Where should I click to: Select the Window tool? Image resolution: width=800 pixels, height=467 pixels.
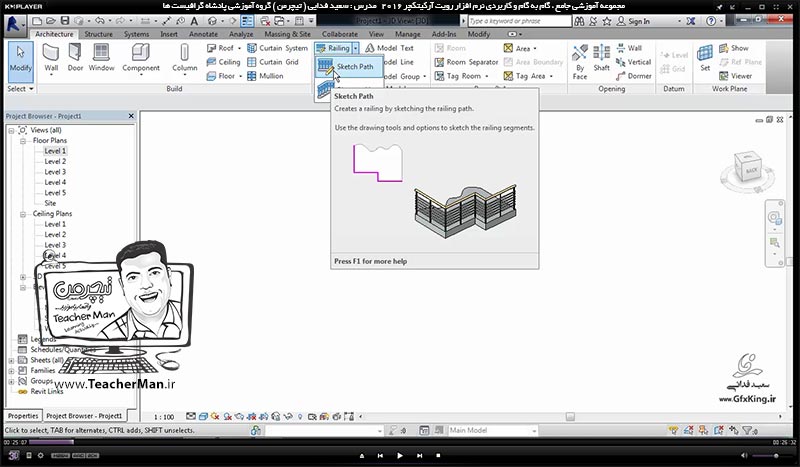click(101, 58)
